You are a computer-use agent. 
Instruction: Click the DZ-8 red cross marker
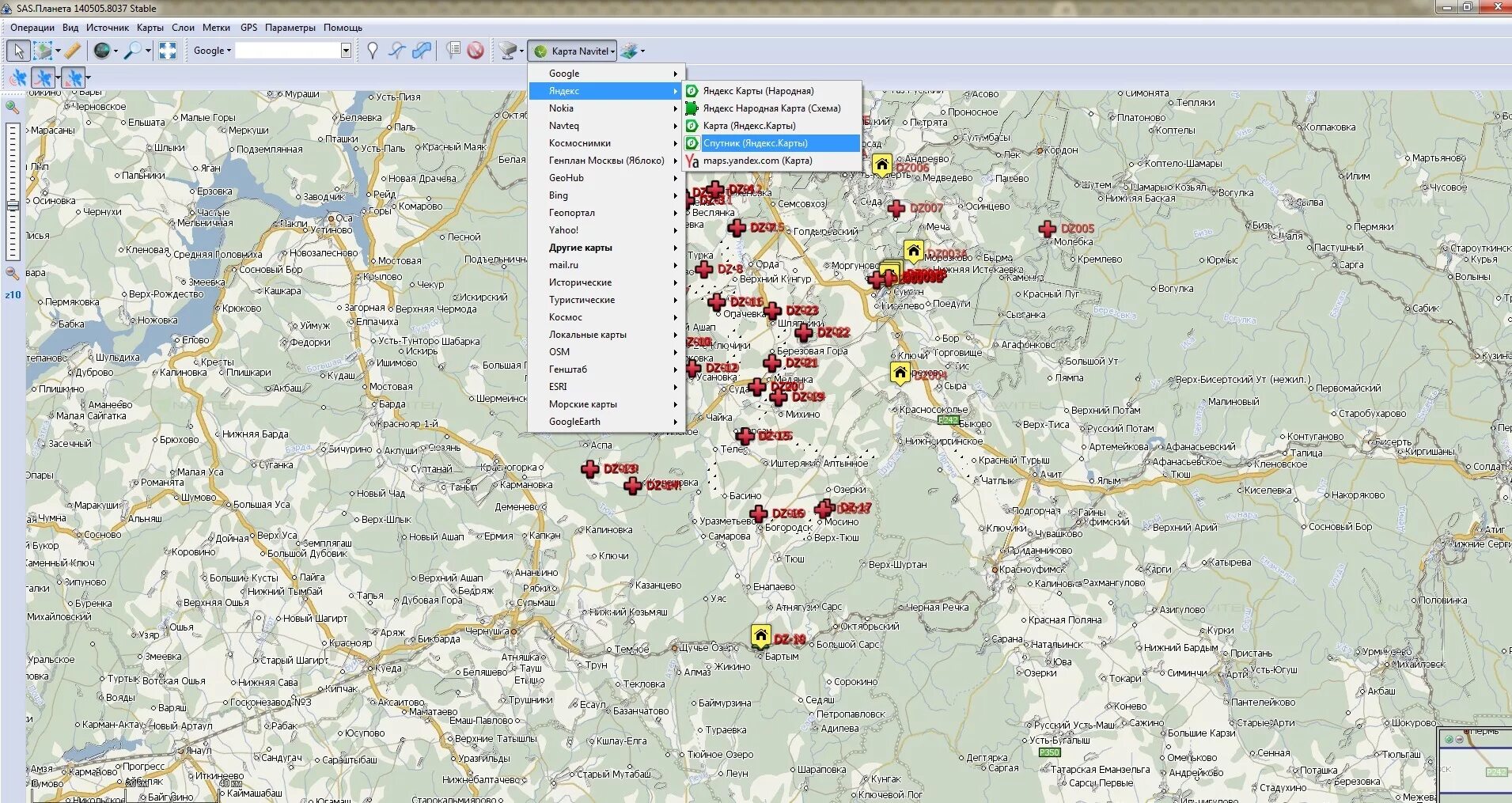tap(704, 269)
